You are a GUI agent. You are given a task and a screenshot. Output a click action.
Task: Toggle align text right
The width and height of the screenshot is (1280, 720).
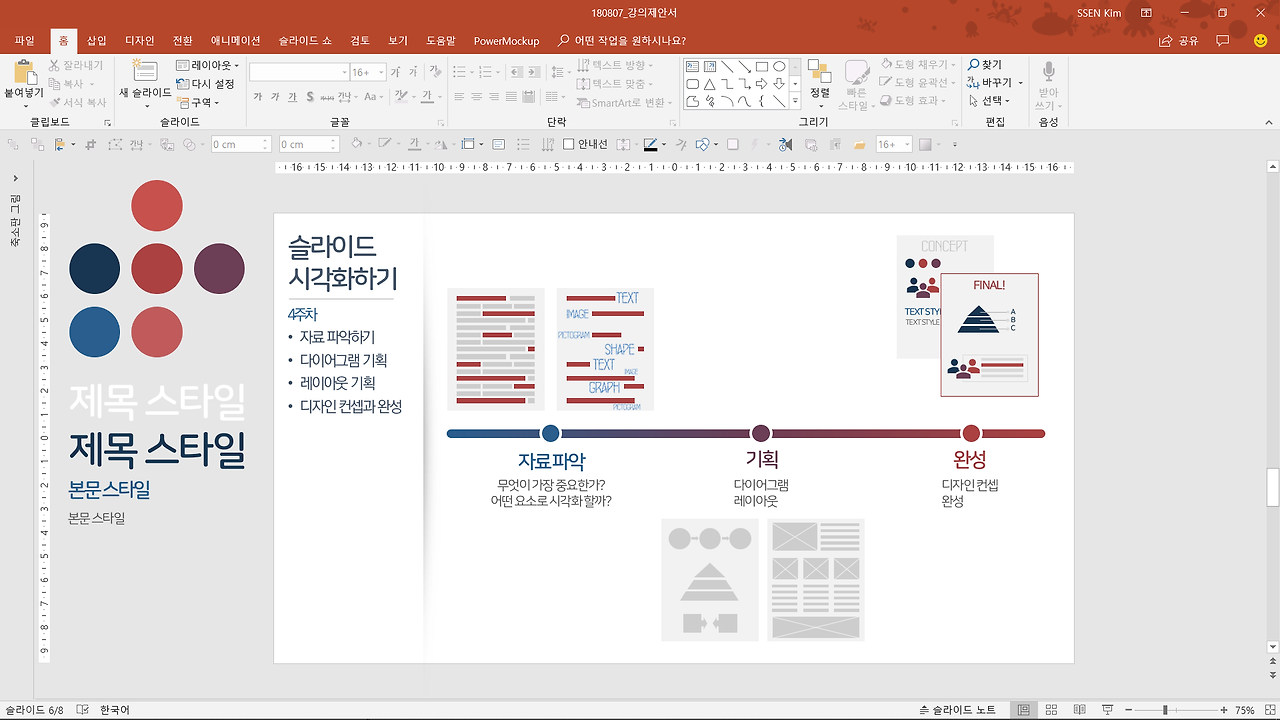coord(494,97)
